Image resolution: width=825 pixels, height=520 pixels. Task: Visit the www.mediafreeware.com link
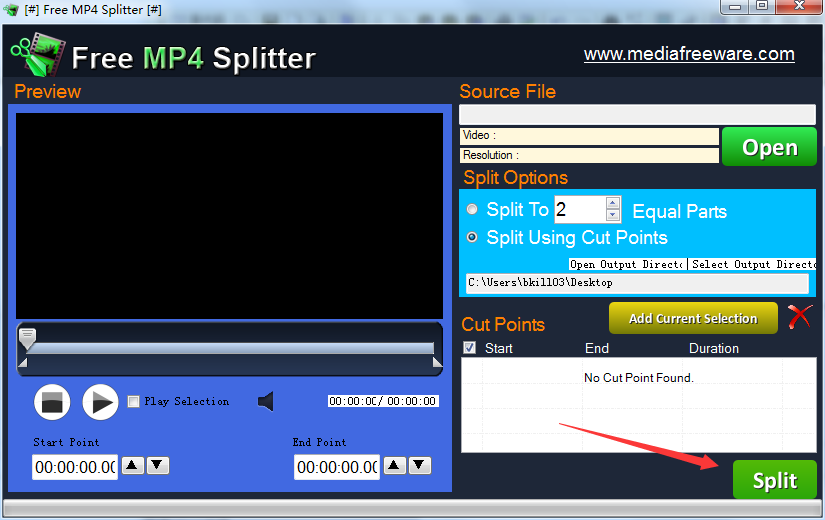689,54
